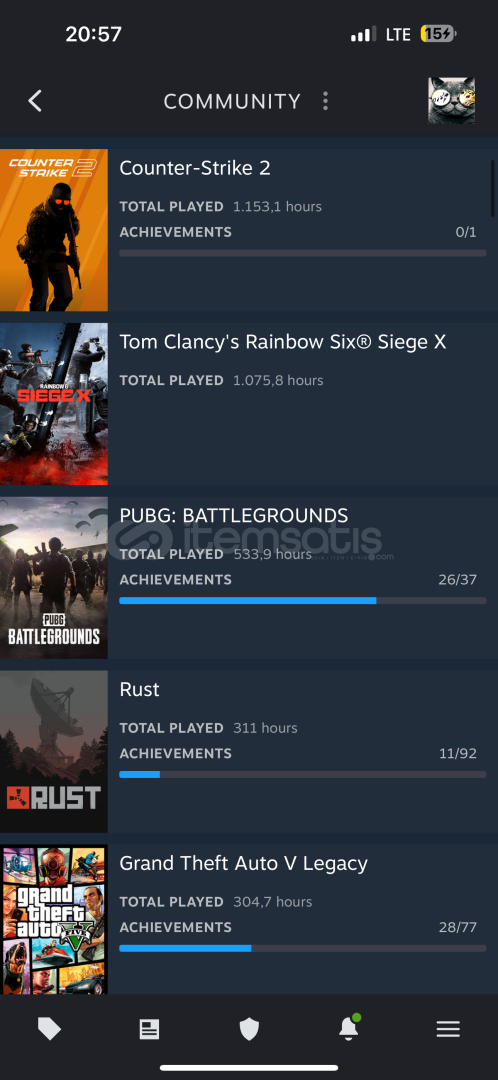498x1080 pixels.
Task: Tap the Rust game title
Action: tap(139, 689)
